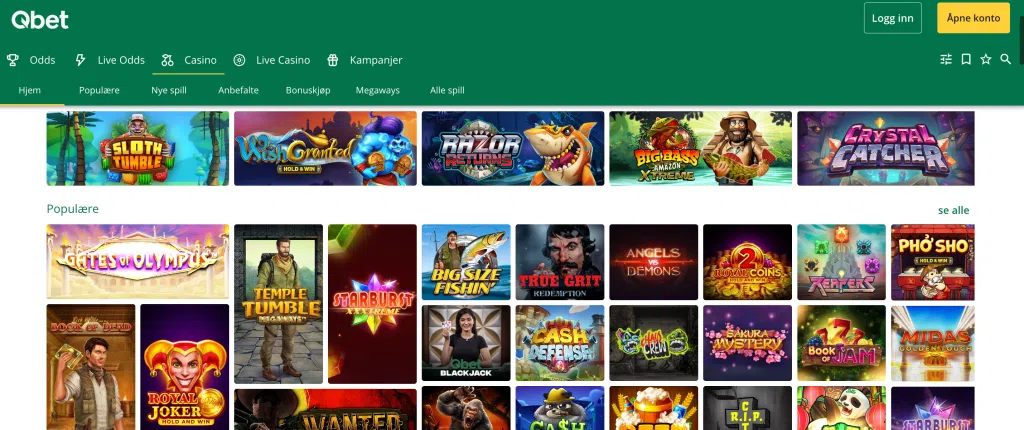Click the Live Odds lightning icon
The width and height of the screenshot is (1024, 430).
80,60
